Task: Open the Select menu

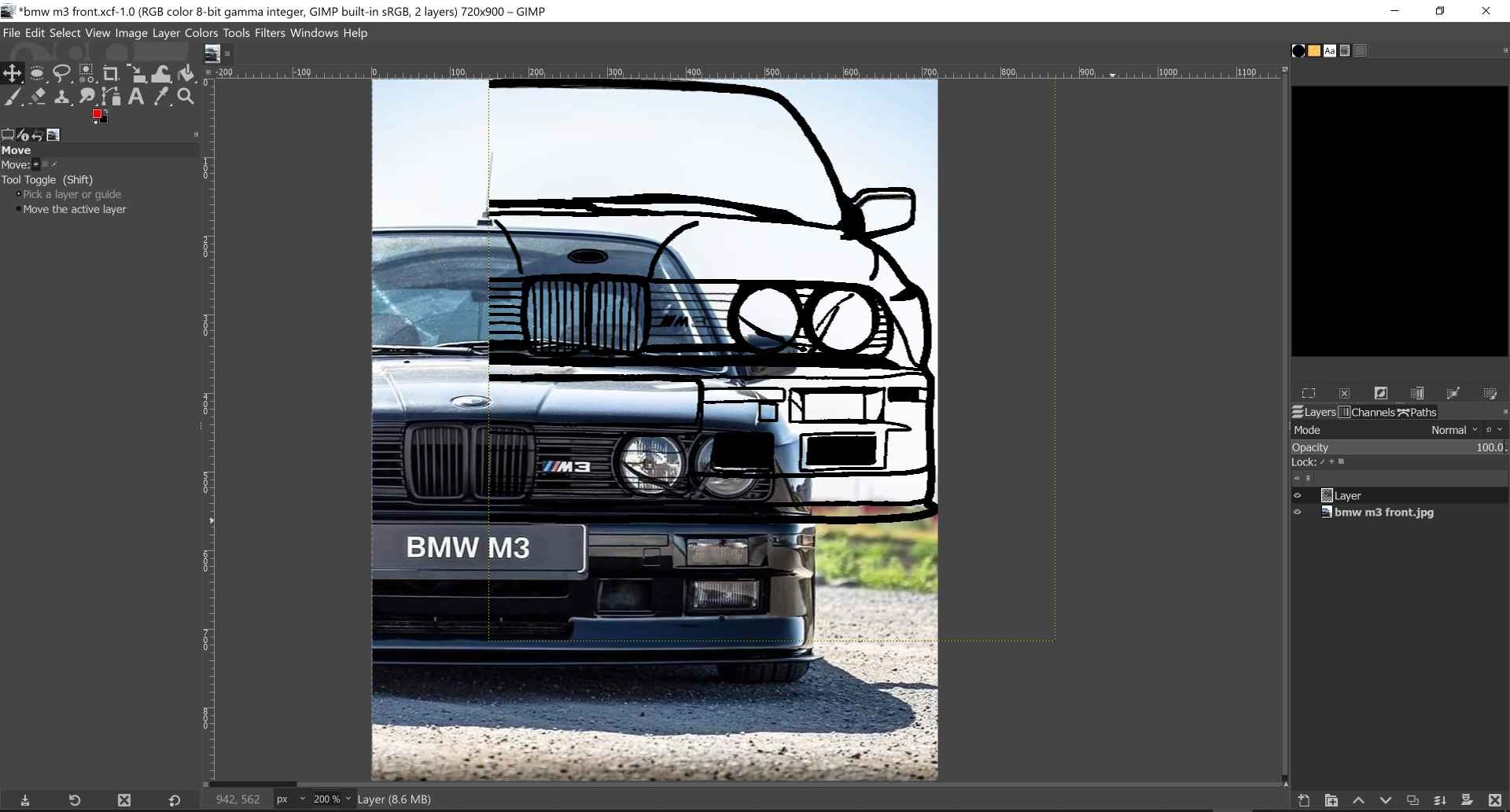Action: [x=64, y=33]
